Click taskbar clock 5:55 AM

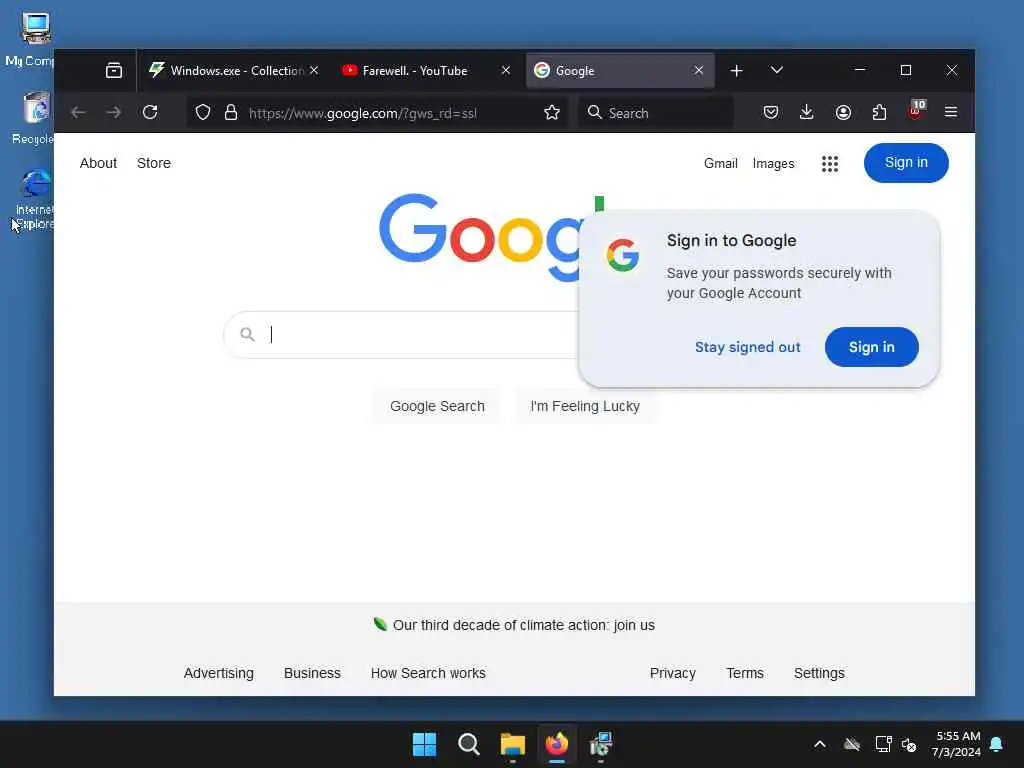click(957, 744)
